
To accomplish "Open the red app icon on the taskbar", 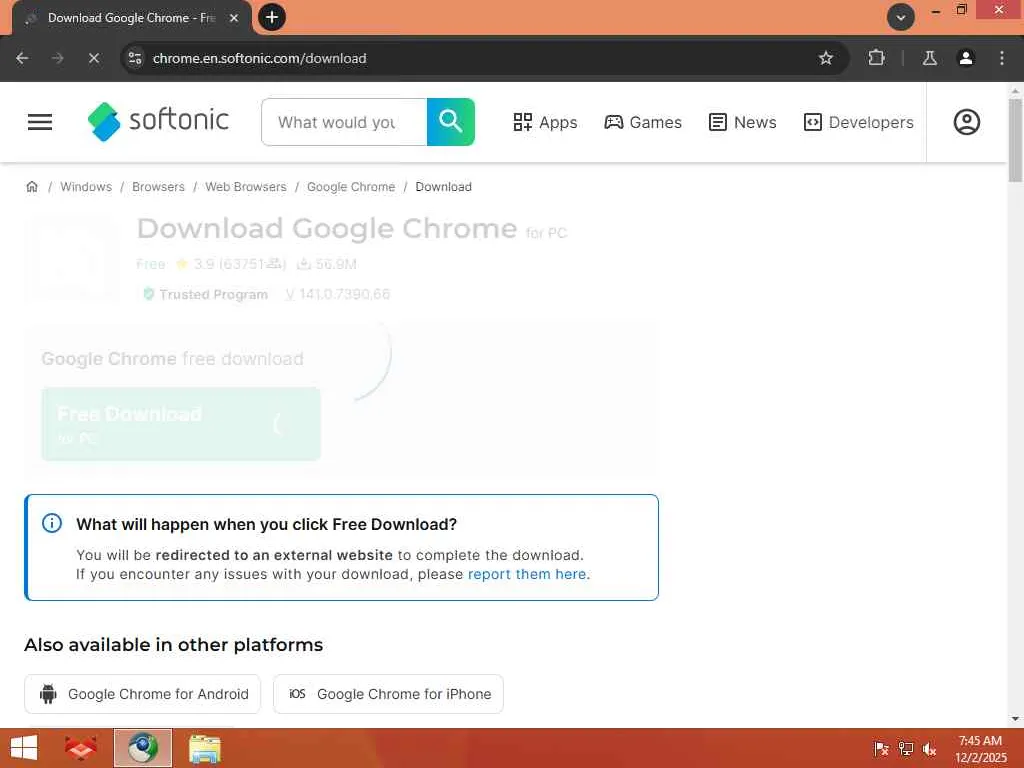I will (81, 748).
